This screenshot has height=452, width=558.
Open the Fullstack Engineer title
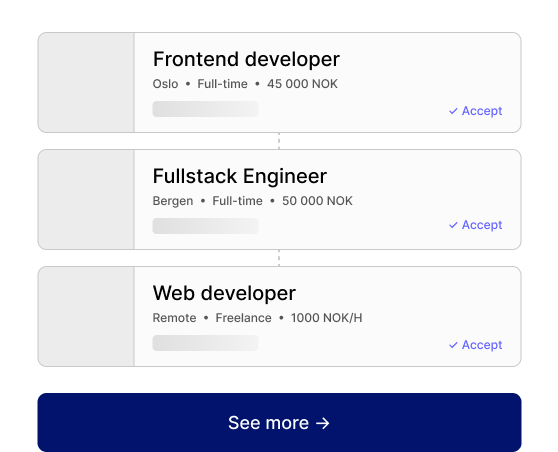(239, 176)
